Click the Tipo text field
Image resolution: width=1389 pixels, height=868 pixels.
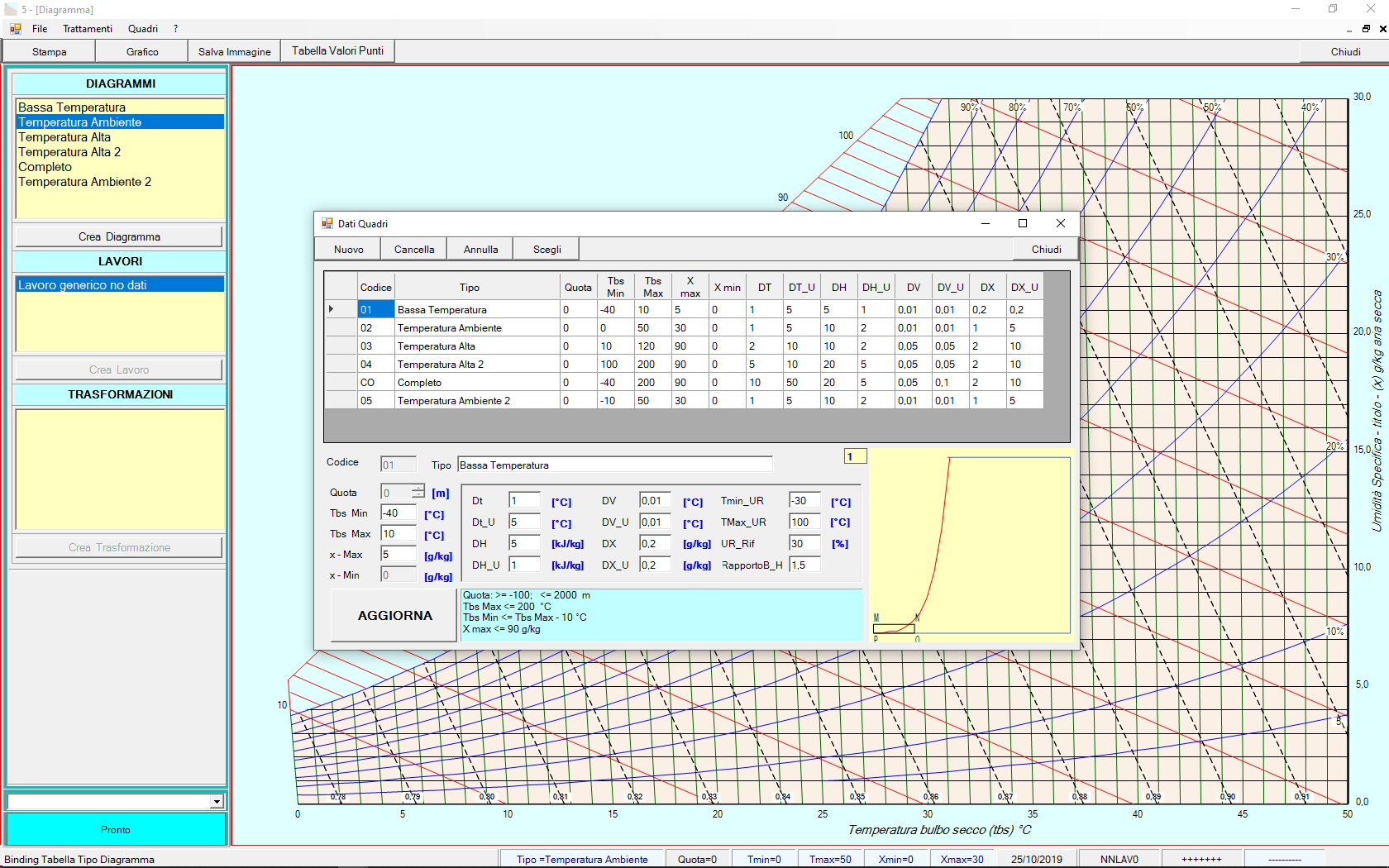click(614, 465)
